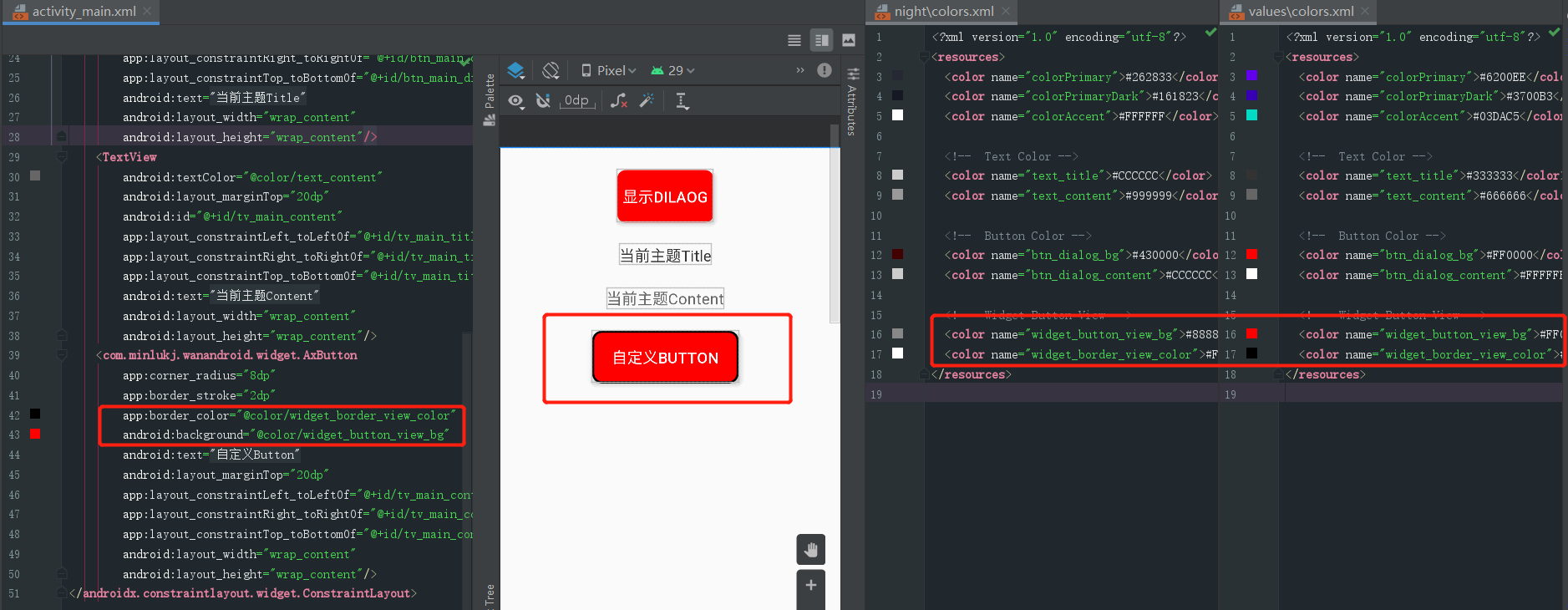The height and width of the screenshot is (610, 1568).
Task: Open btn_dialog_bg dark red swatch in night colors
Action: (897, 254)
